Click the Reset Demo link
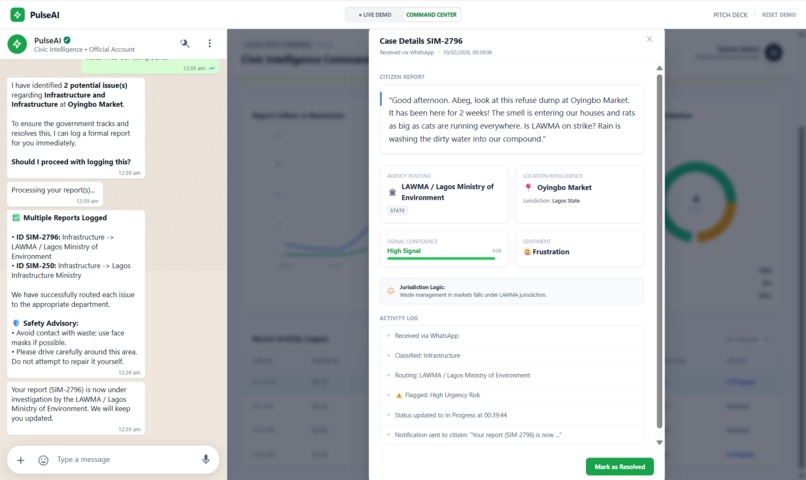806x480 pixels. pos(778,15)
